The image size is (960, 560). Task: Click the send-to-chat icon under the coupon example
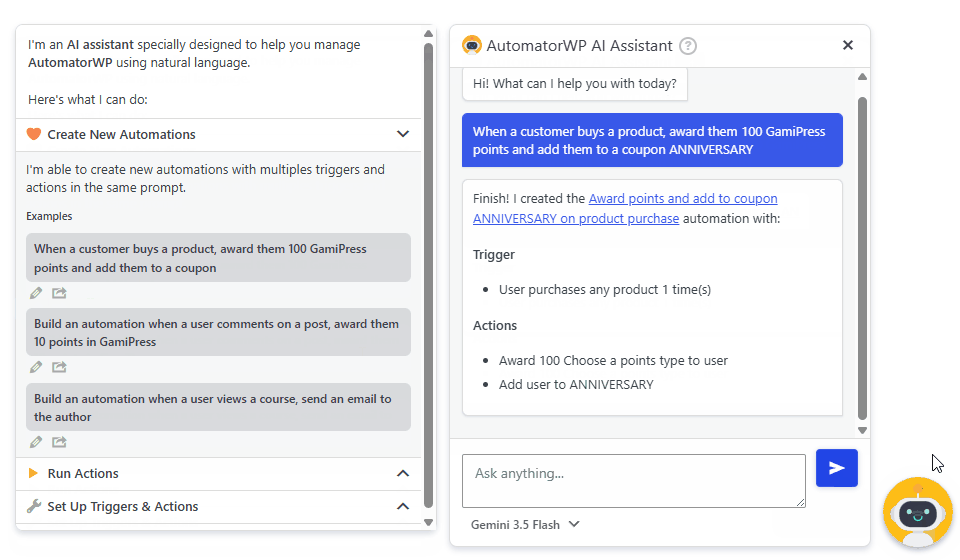click(59, 293)
